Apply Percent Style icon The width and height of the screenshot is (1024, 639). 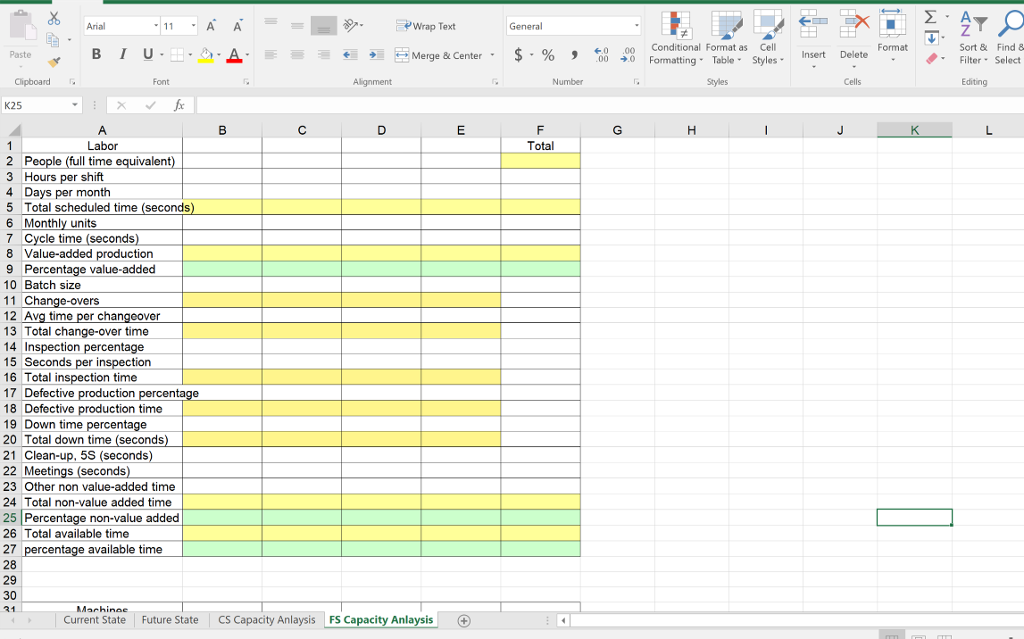click(548, 55)
